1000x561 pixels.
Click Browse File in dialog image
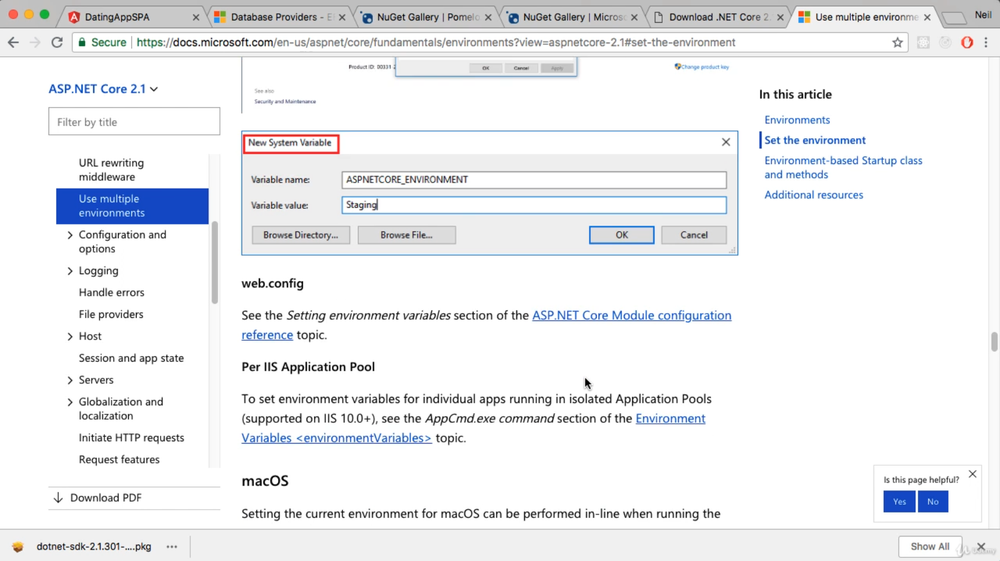(406, 235)
